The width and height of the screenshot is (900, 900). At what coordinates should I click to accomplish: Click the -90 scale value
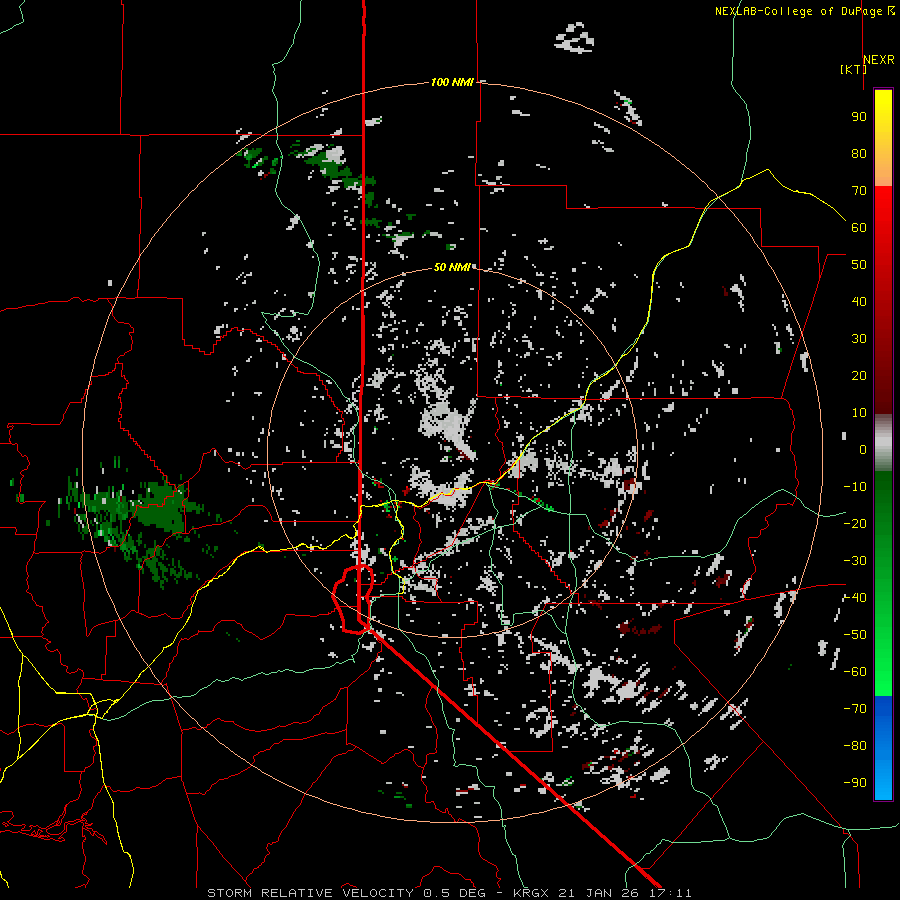coord(855,783)
